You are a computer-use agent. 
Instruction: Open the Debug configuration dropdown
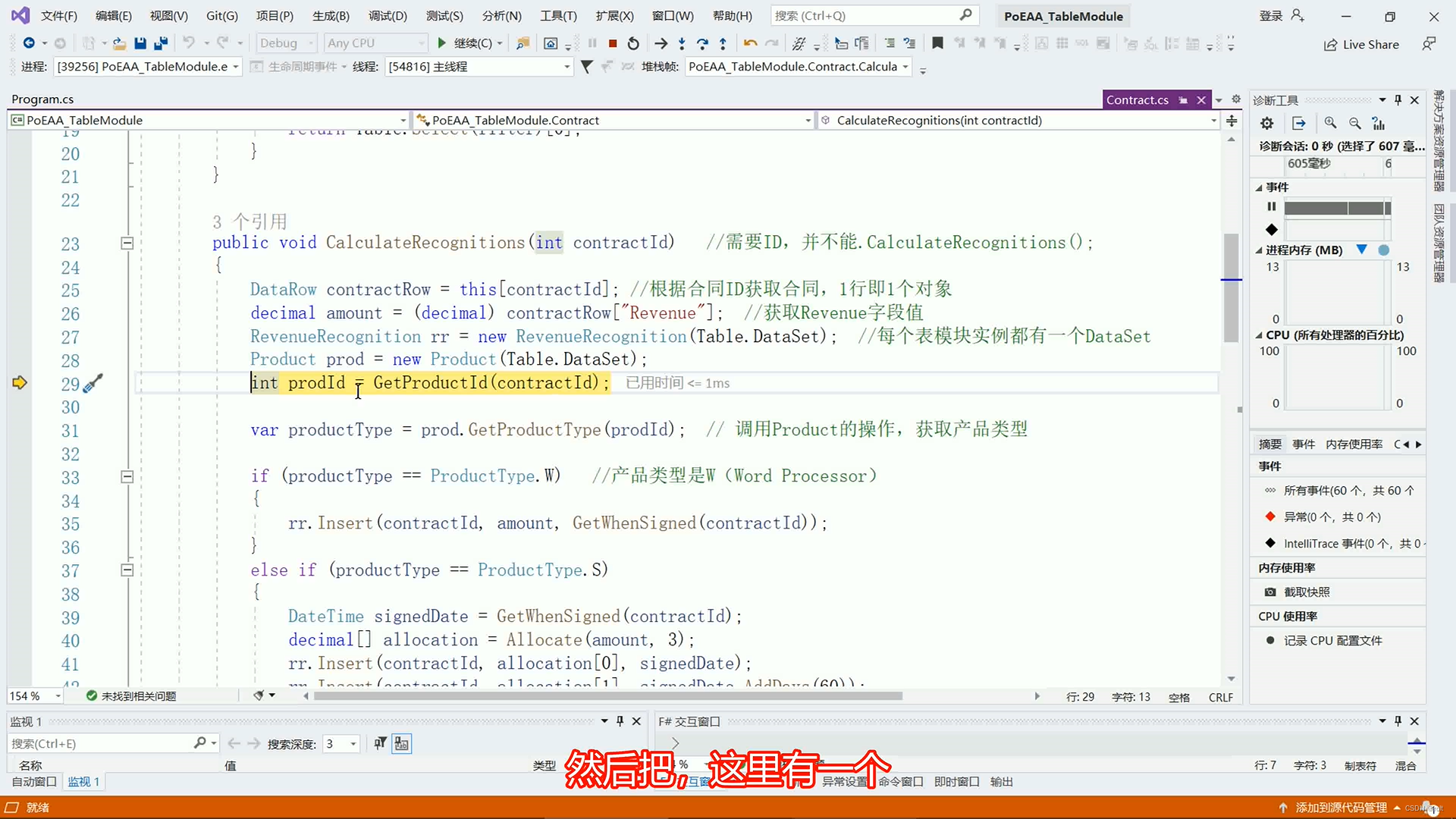click(286, 43)
